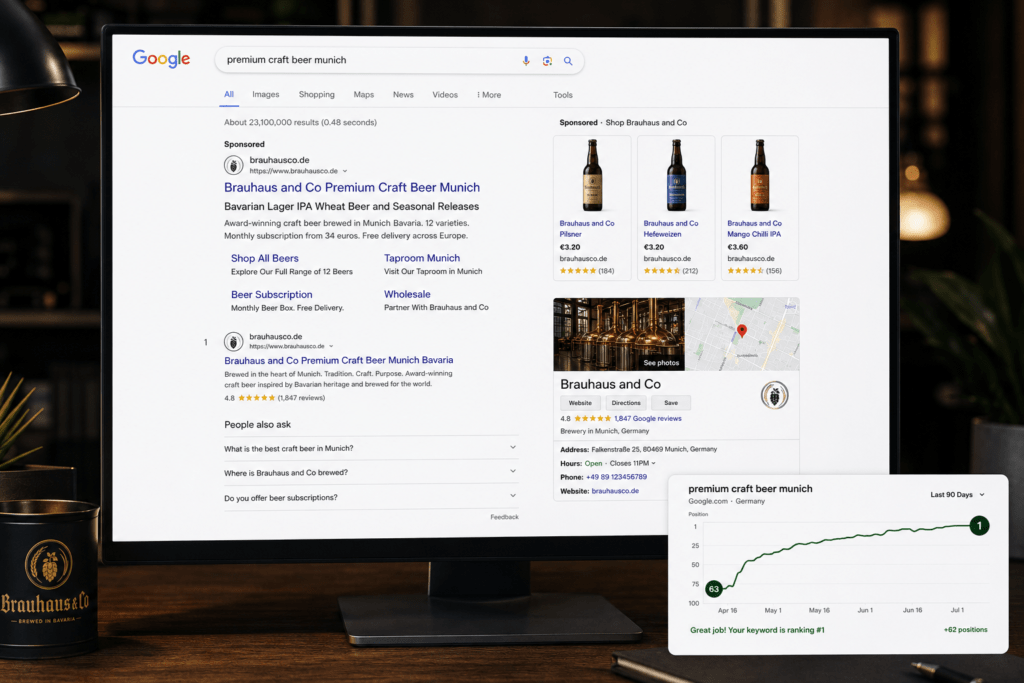Open Last 90 Days dropdown in ranking card

click(957, 495)
